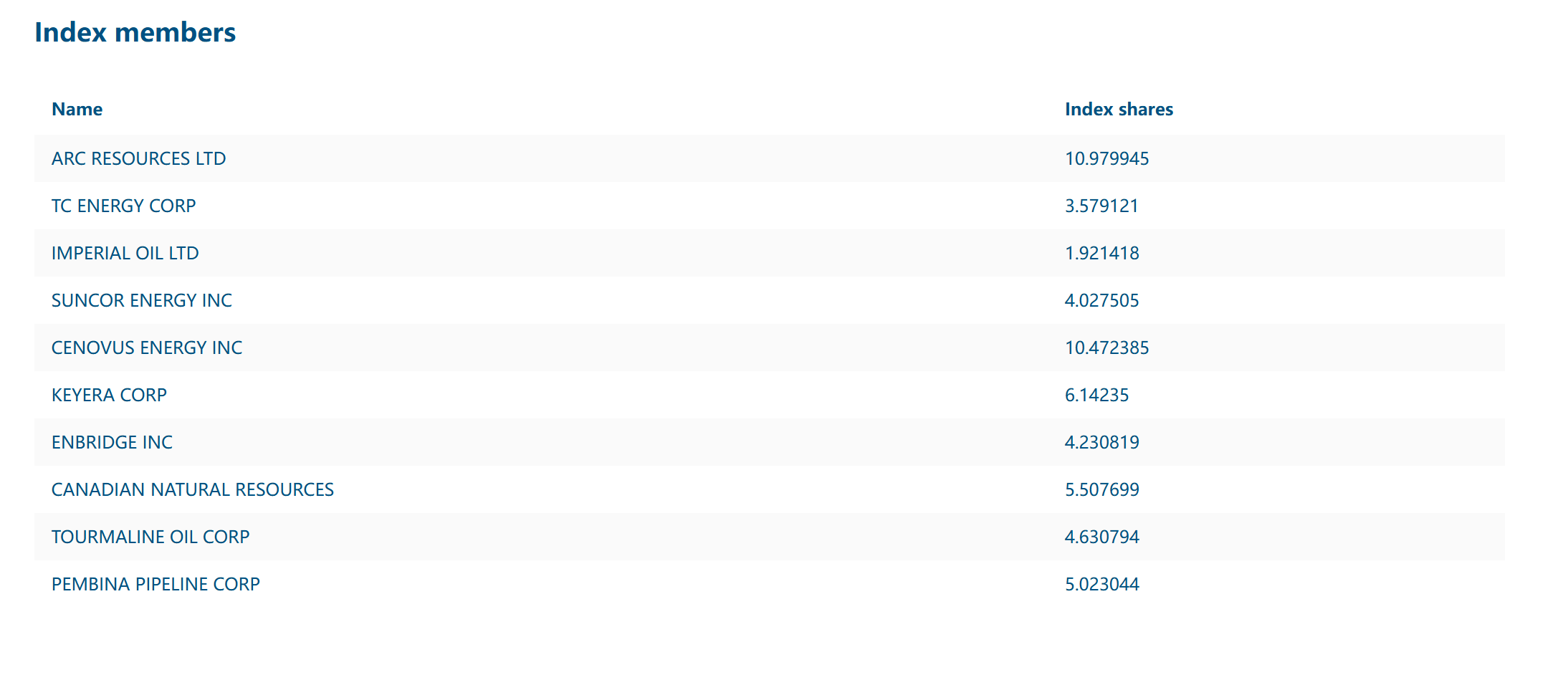Select Pembina's value 5.023044
1568x680 pixels.
tap(1101, 584)
